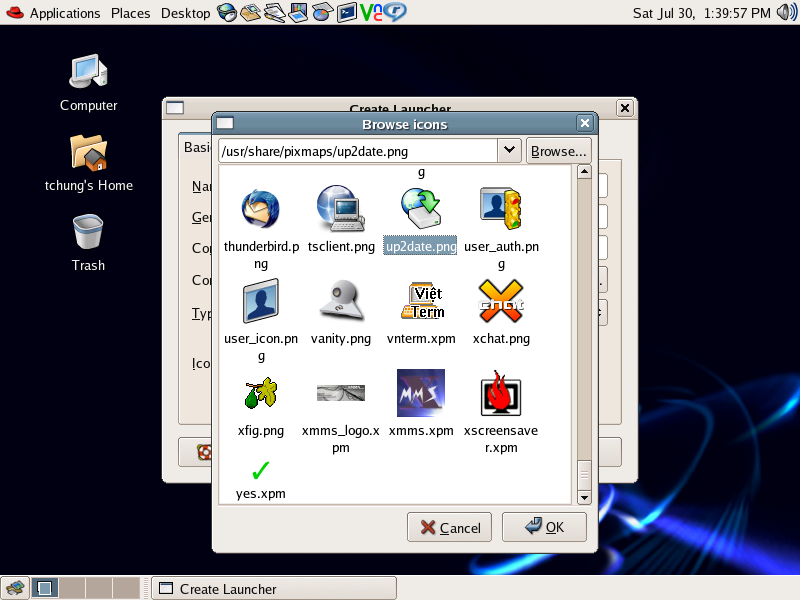Choose the tsclient.png icon
This screenshot has height=600, width=800.
click(340, 208)
